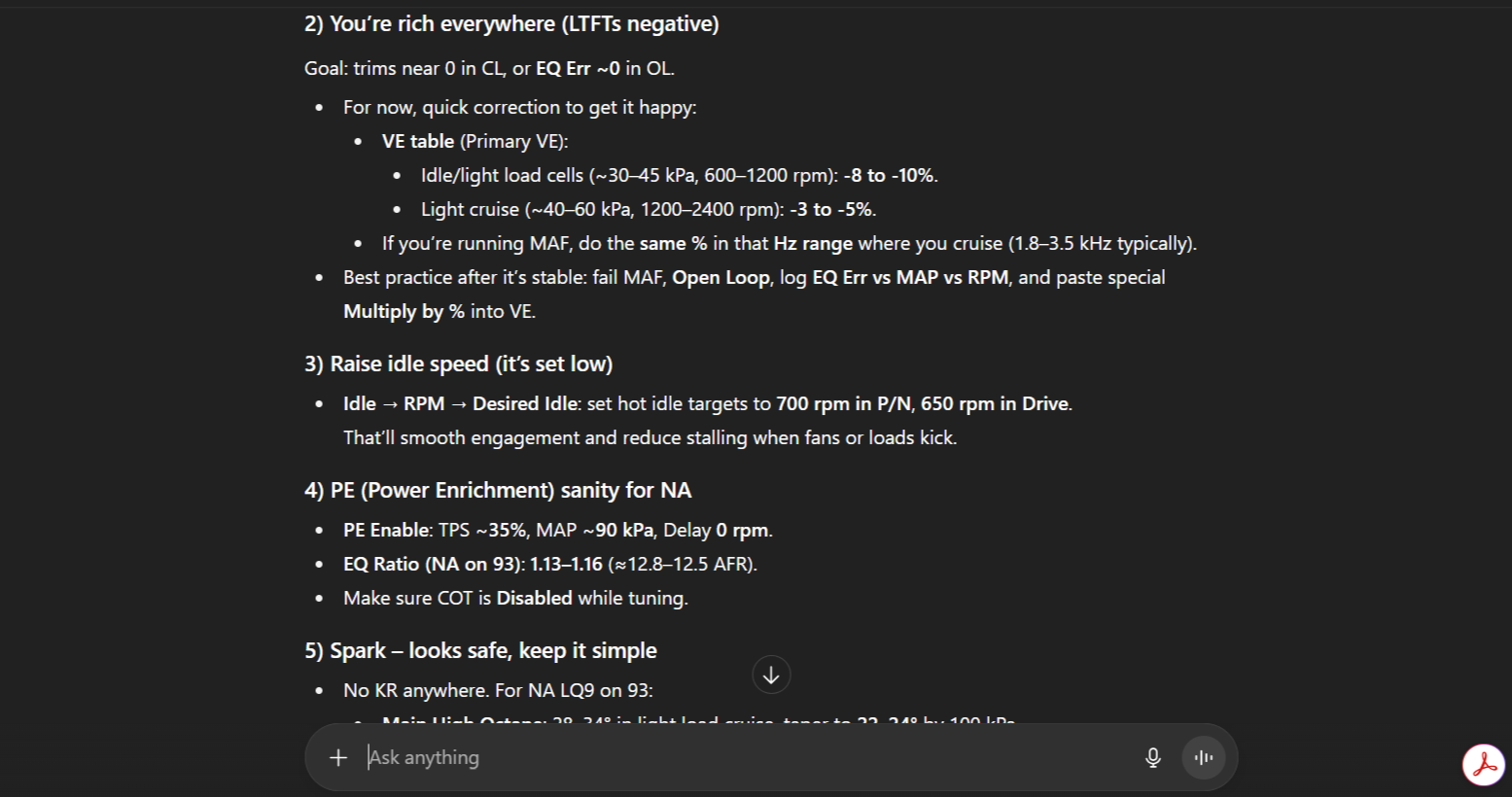Click the "Make sure COT is Disabled" line
1512x797 pixels.
[x=515, y=599]
